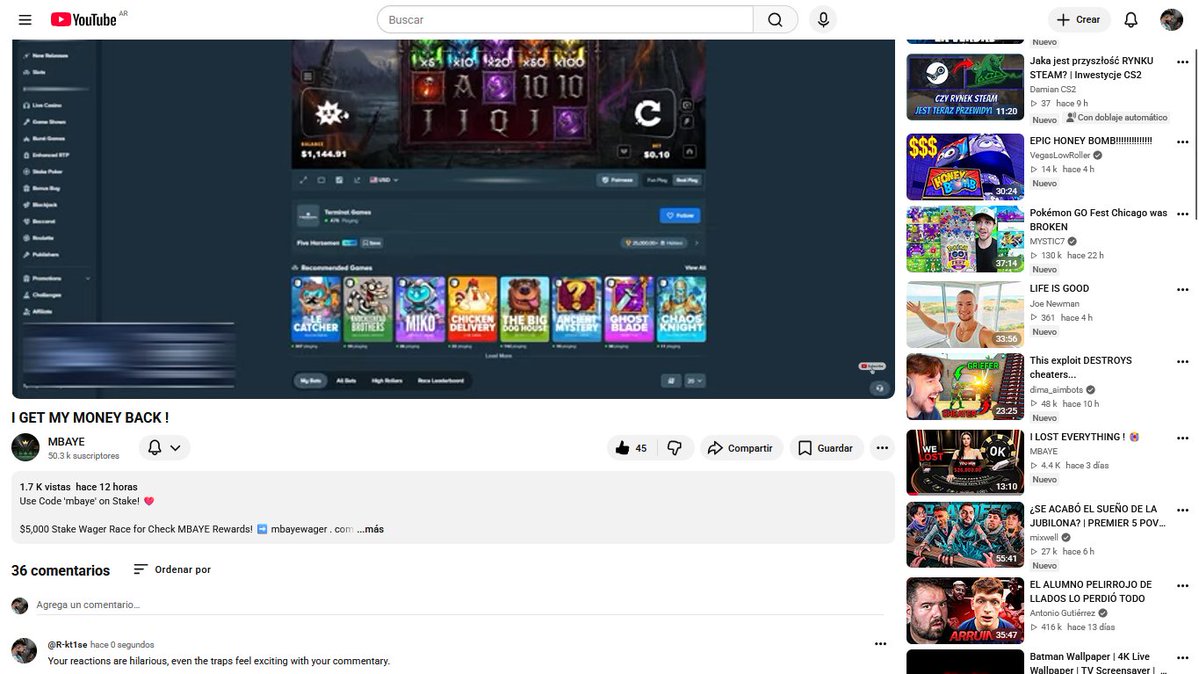Screen dimensions: 1199x674
Task: Open more actions menu beside Guardar
Action: tap(882, 448)
